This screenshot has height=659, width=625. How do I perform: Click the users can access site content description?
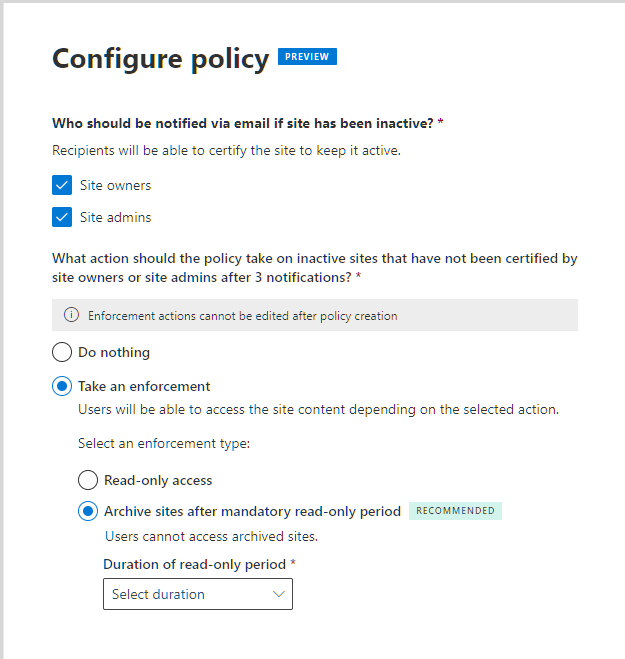(319, 409)
